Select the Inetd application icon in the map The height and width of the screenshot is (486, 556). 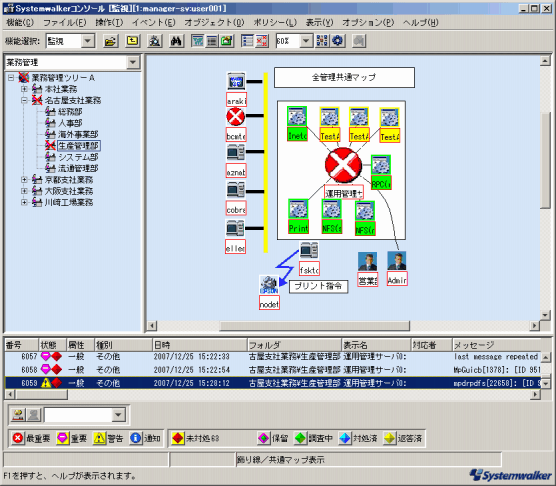click(x=297, y=116)
